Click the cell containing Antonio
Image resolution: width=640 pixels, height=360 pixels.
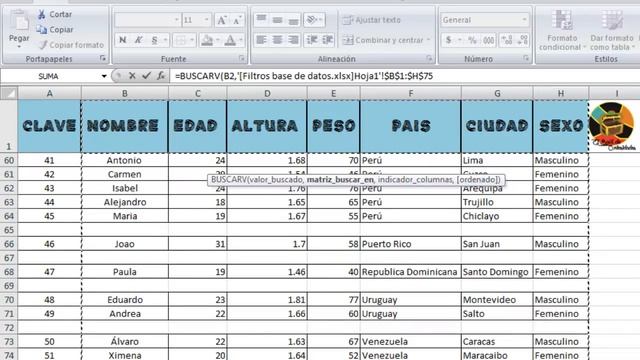(124, 160)
